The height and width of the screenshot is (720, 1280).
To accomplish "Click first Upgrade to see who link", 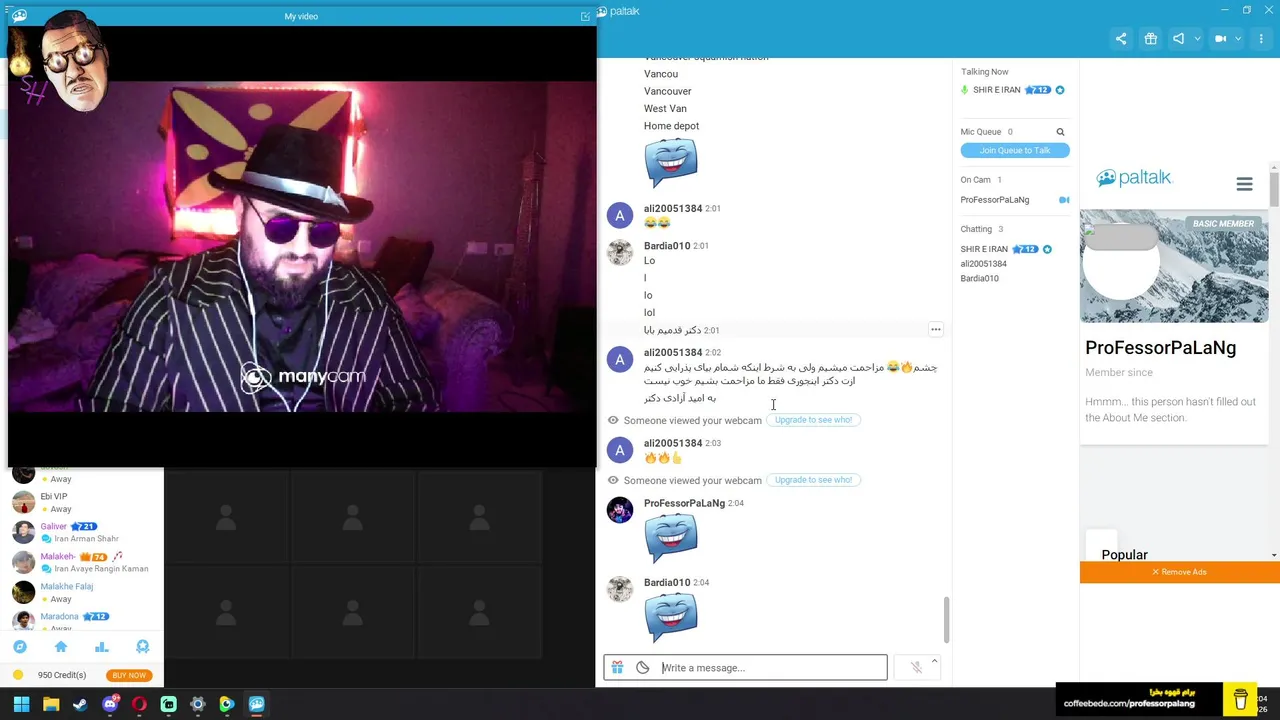I will [x=813, y=420].
